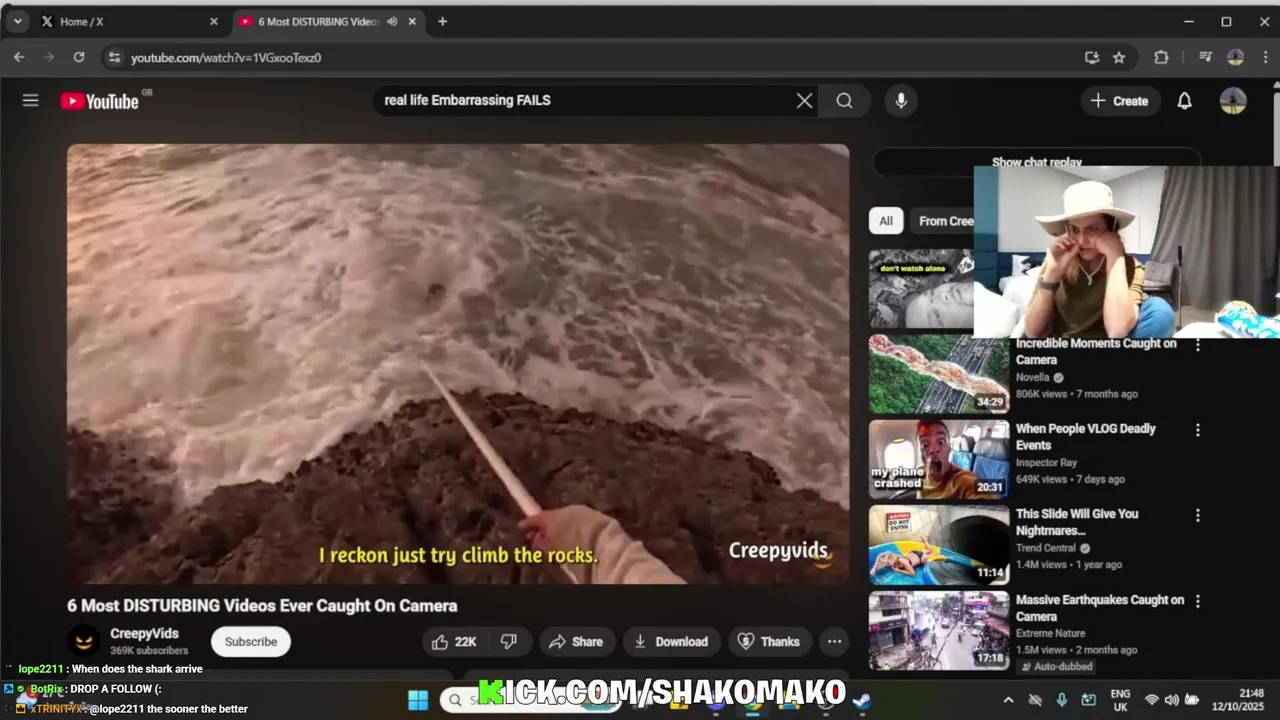This screenshot has height=720, width=1280.
Task: Send Thanks to the creator
Action: (769, 642)
